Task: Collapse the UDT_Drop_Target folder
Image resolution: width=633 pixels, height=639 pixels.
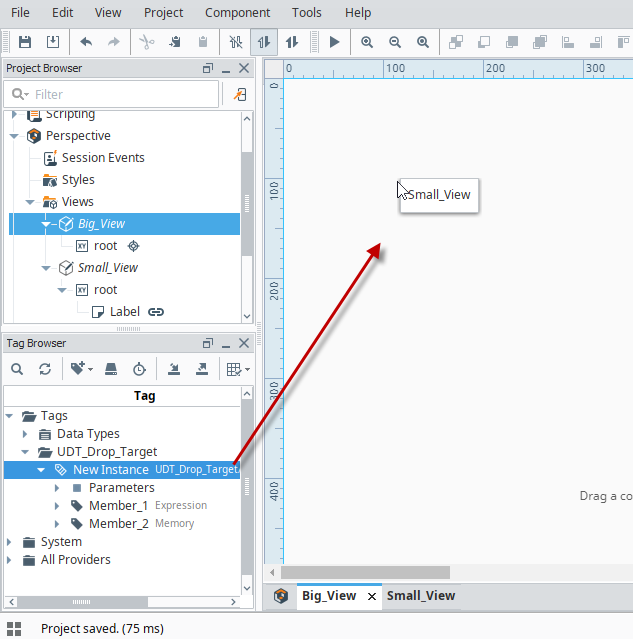Action: [x=25, y=452]
